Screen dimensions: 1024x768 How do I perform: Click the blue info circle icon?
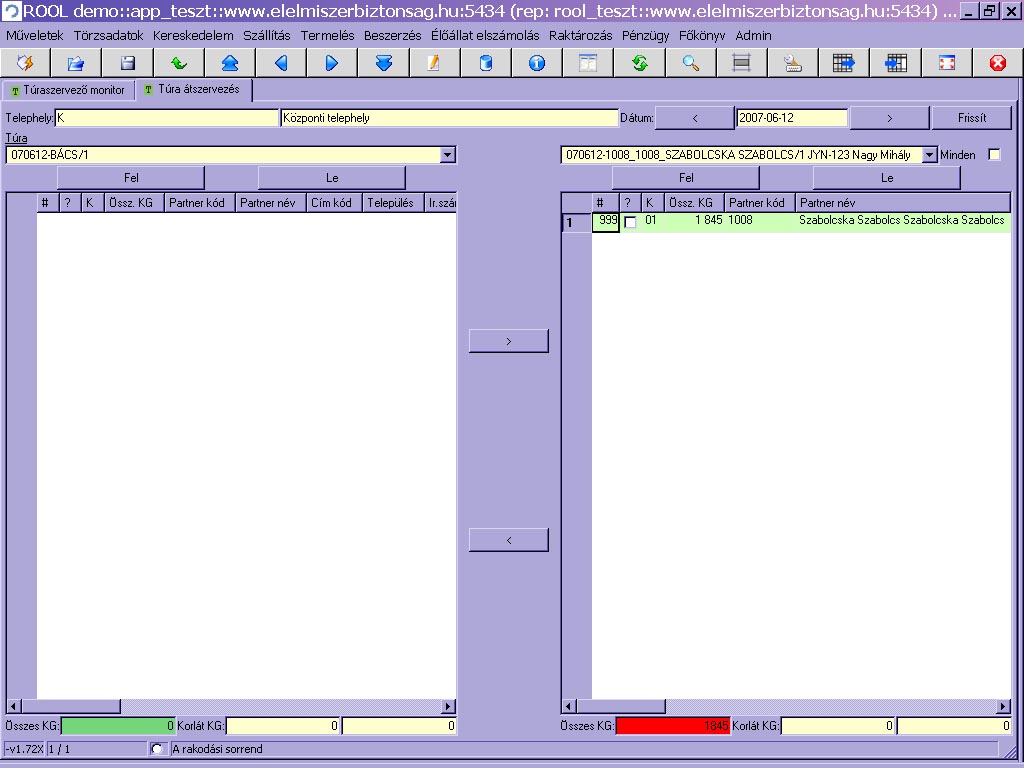click(x=537, y=63)
